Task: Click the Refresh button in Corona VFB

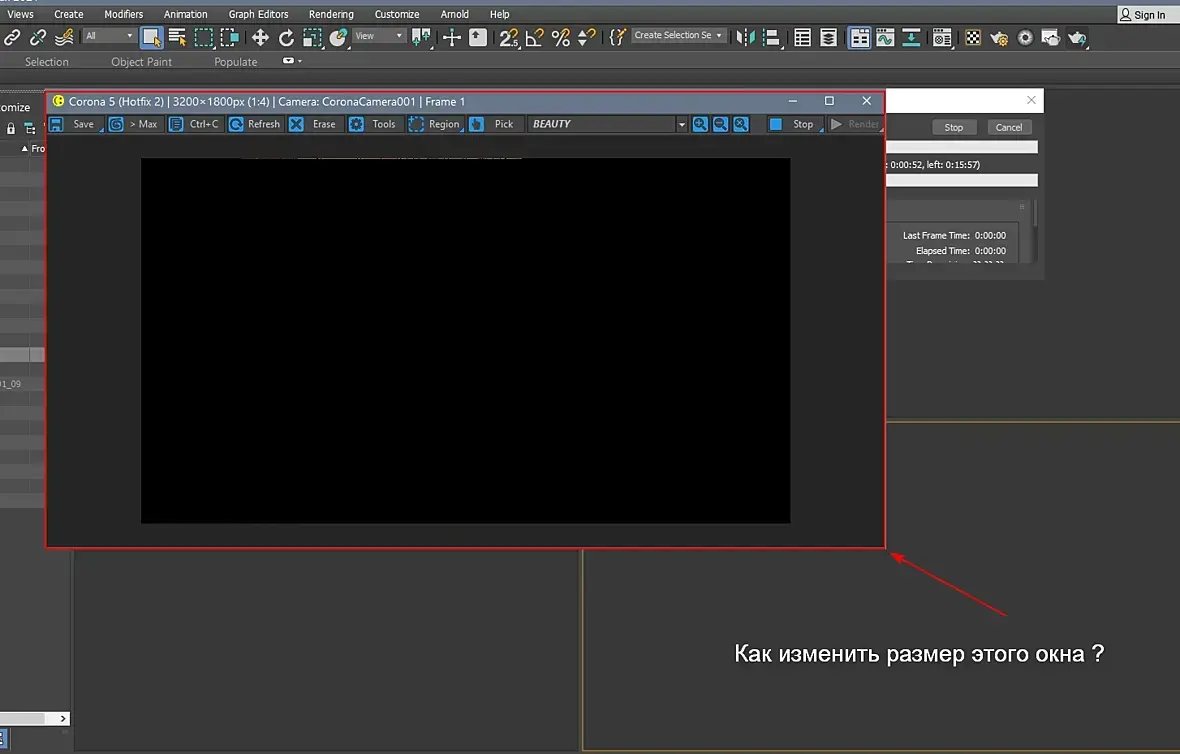Action: [255, 124]
